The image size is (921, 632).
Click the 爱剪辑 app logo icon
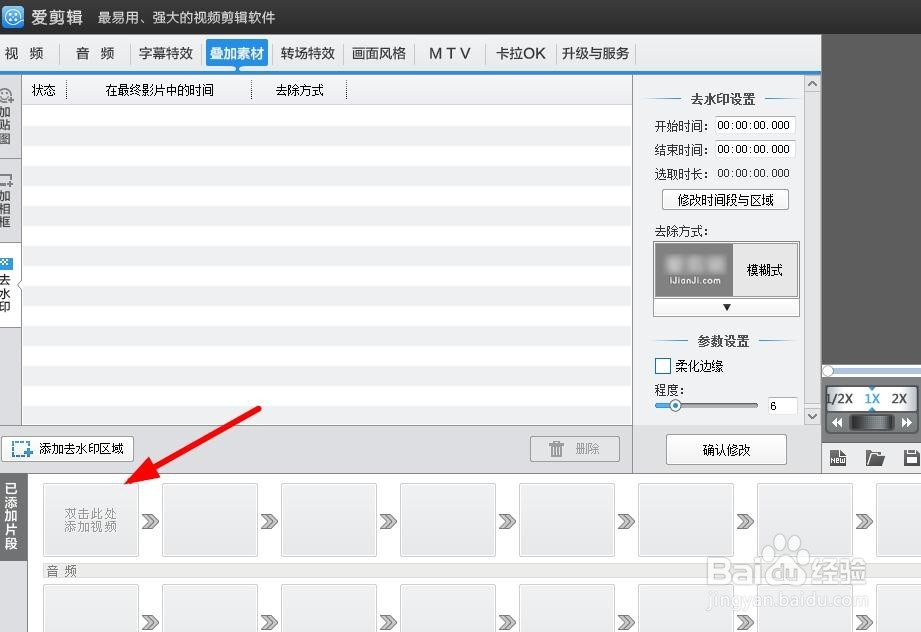click(12, 16)
